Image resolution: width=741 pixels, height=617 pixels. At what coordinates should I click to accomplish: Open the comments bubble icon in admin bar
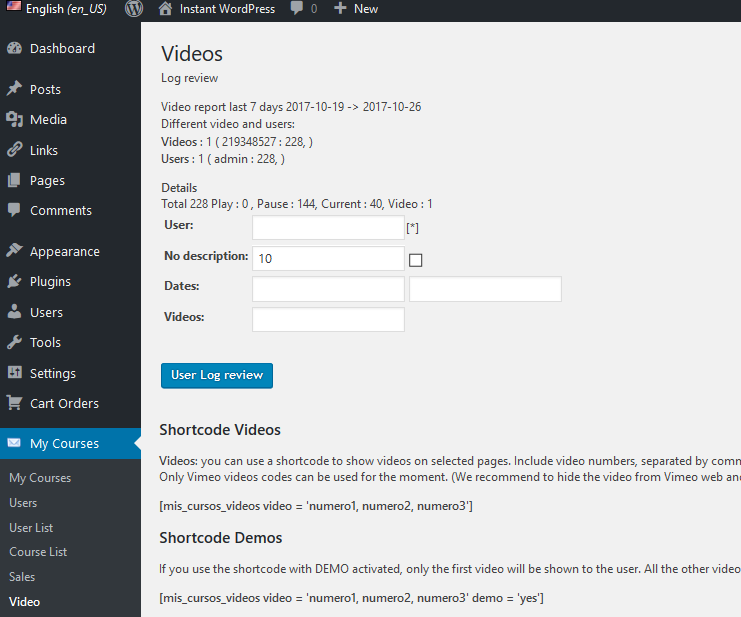[x=297, y=8]
